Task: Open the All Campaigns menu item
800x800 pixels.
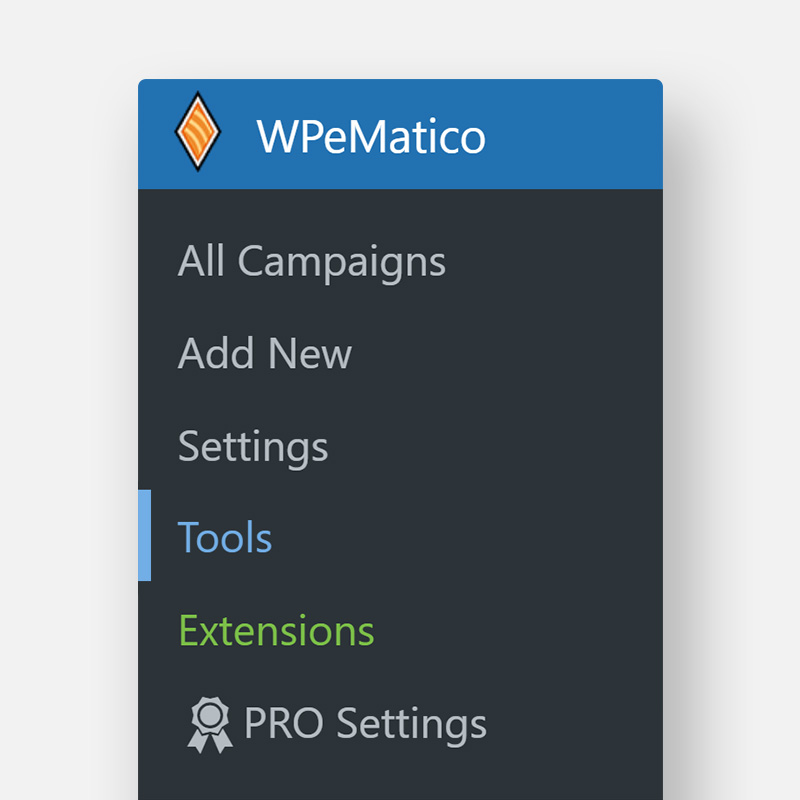Action: coord(312,262)
